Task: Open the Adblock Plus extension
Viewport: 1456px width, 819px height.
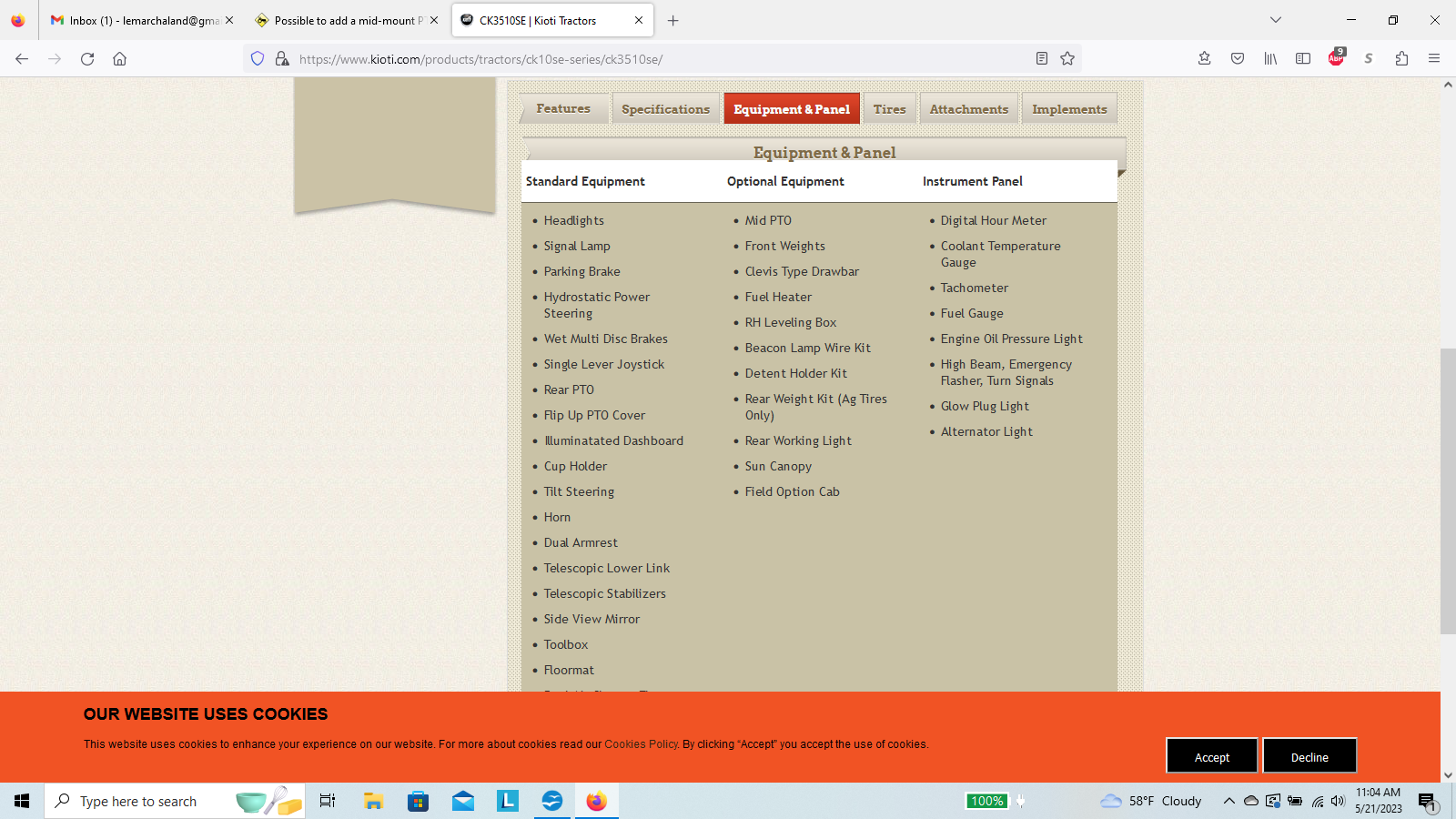Action: 1336,57
